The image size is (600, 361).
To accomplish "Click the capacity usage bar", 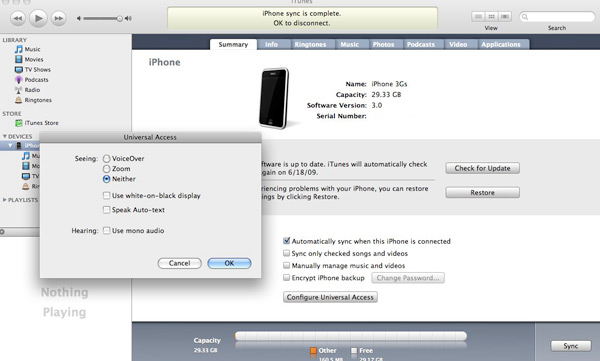I will 351,336.
